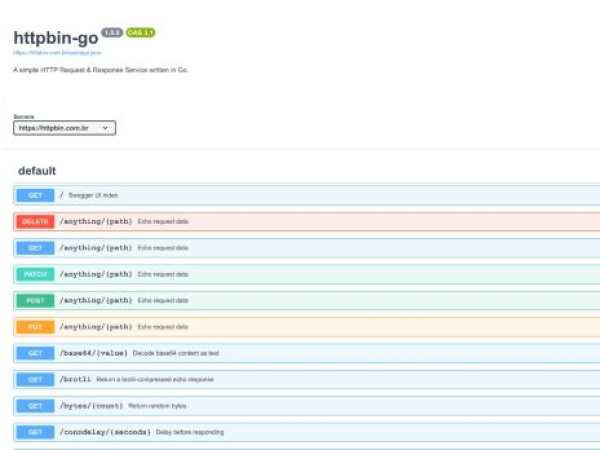Open the Servers dropdown for httpbin.com.br

64,128
